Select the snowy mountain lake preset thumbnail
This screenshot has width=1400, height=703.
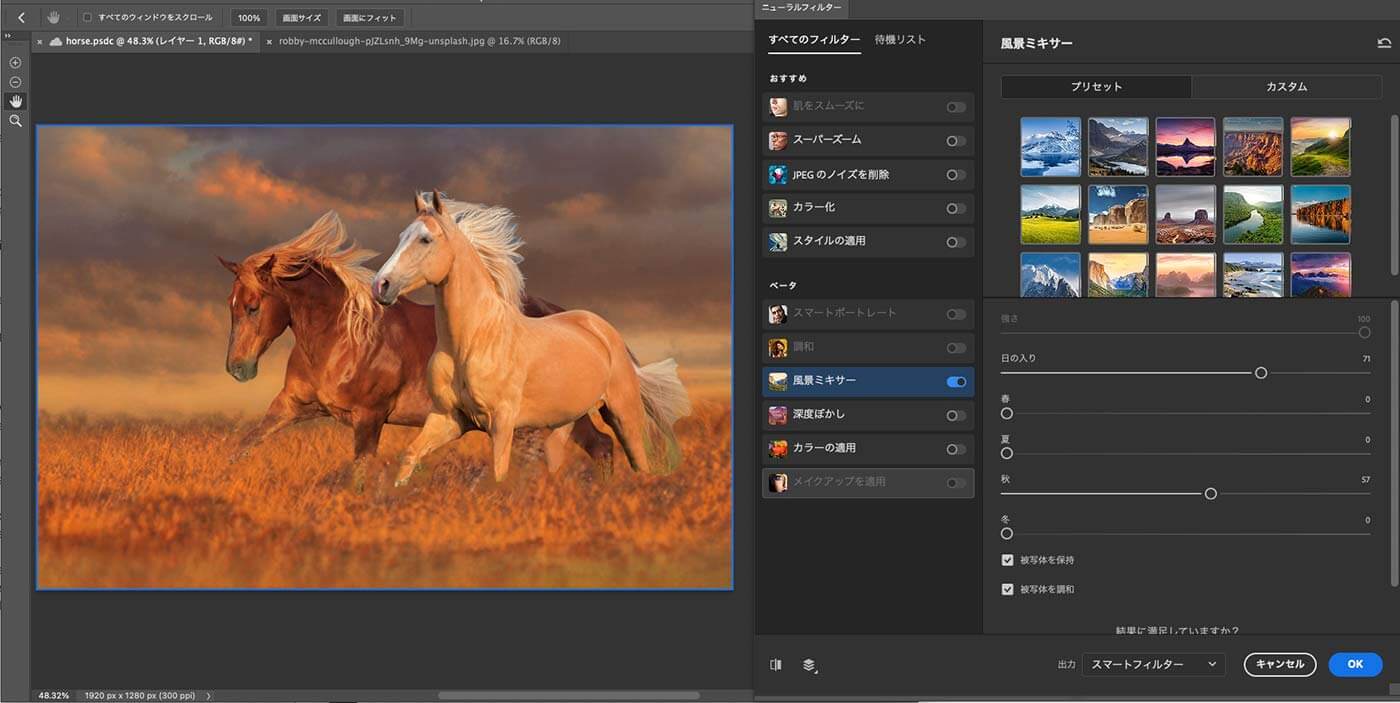point(1050,147)
